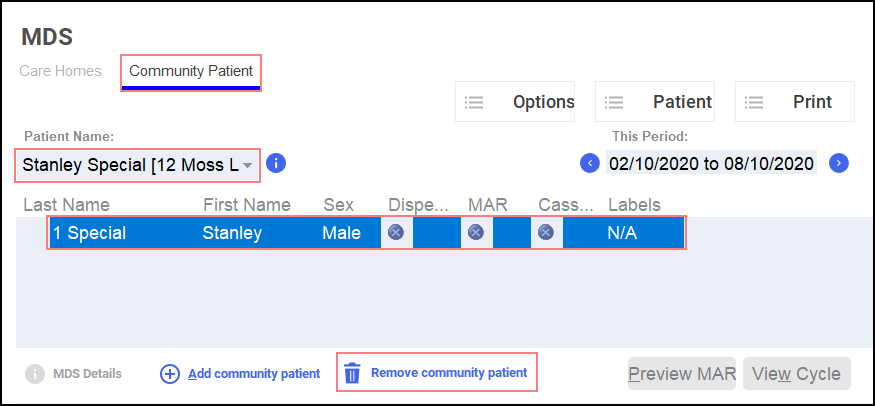Viewport: 875px width, 406px height.
Task: Click the MDS Details info icon
Action: click(x=35, y=374)
